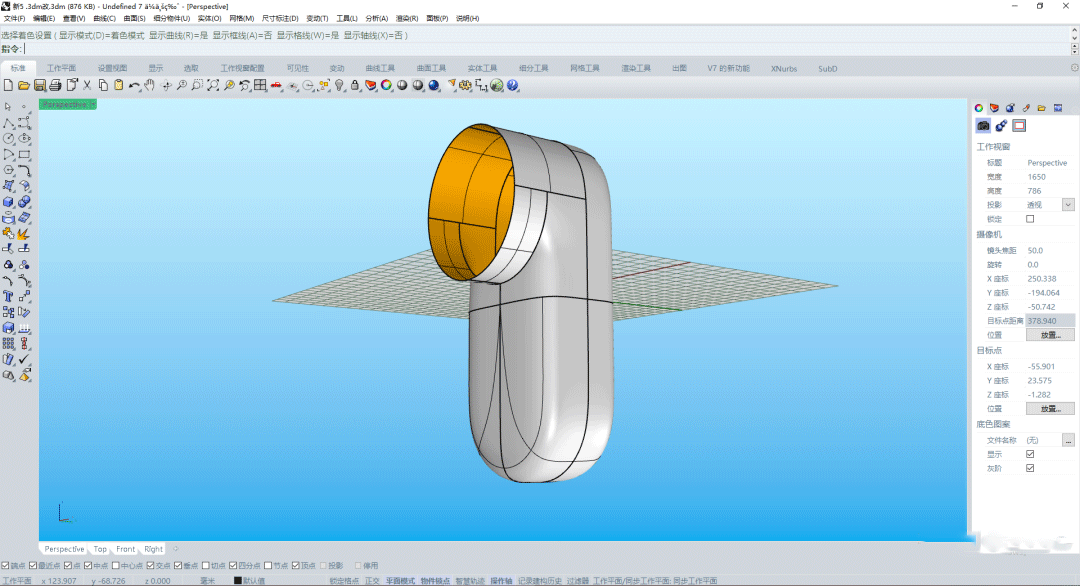
Task: Click the Save file icon
Action: pos(40,86)
